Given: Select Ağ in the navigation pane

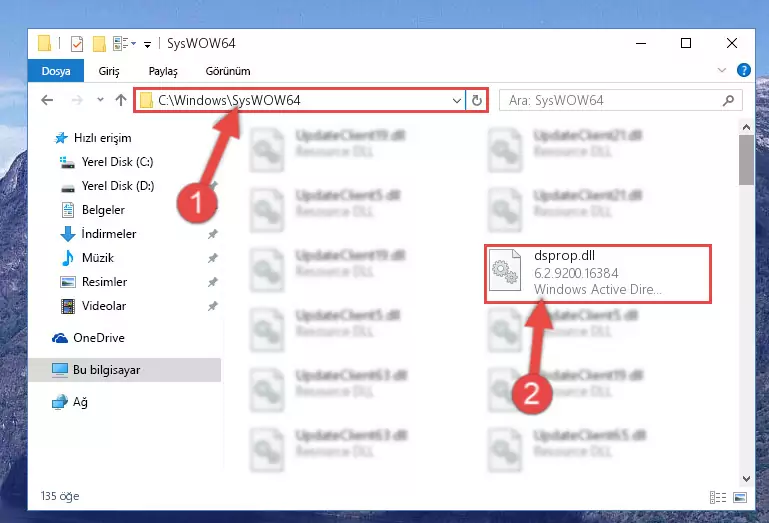Looking at the screenshot, I should click(x=80, y=402).
